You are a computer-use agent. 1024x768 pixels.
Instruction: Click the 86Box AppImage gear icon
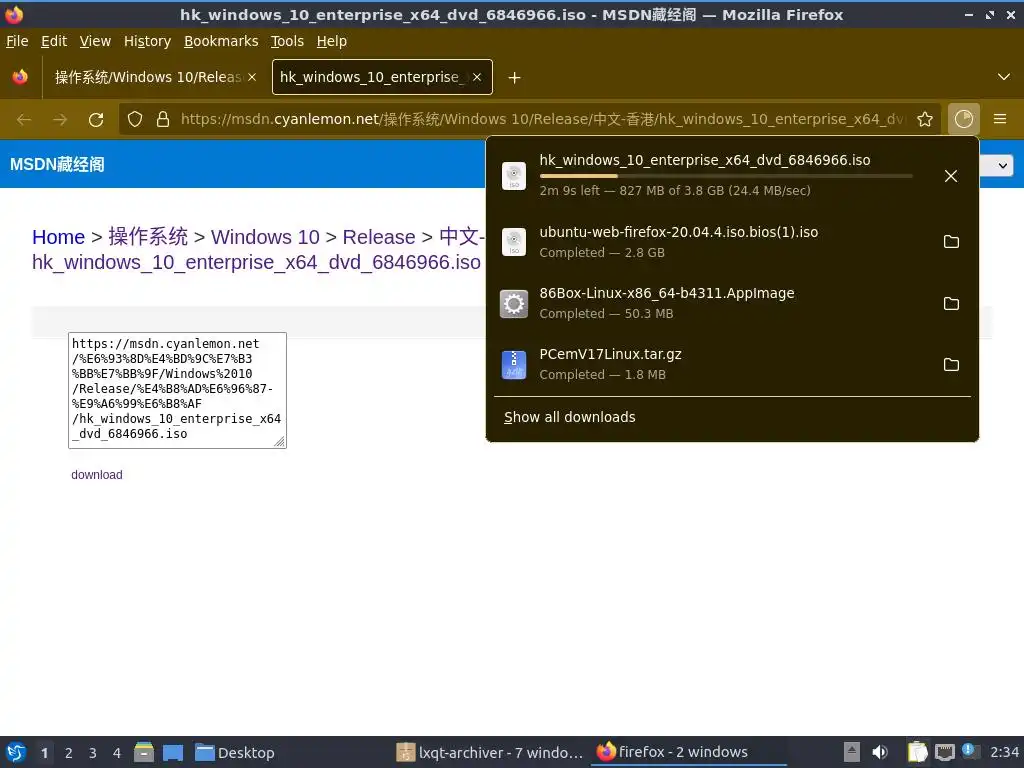tap(514, 303)
